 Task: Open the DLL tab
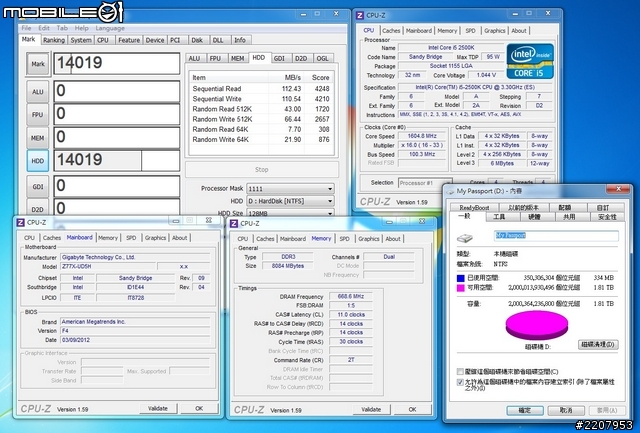tap(218, 40)
